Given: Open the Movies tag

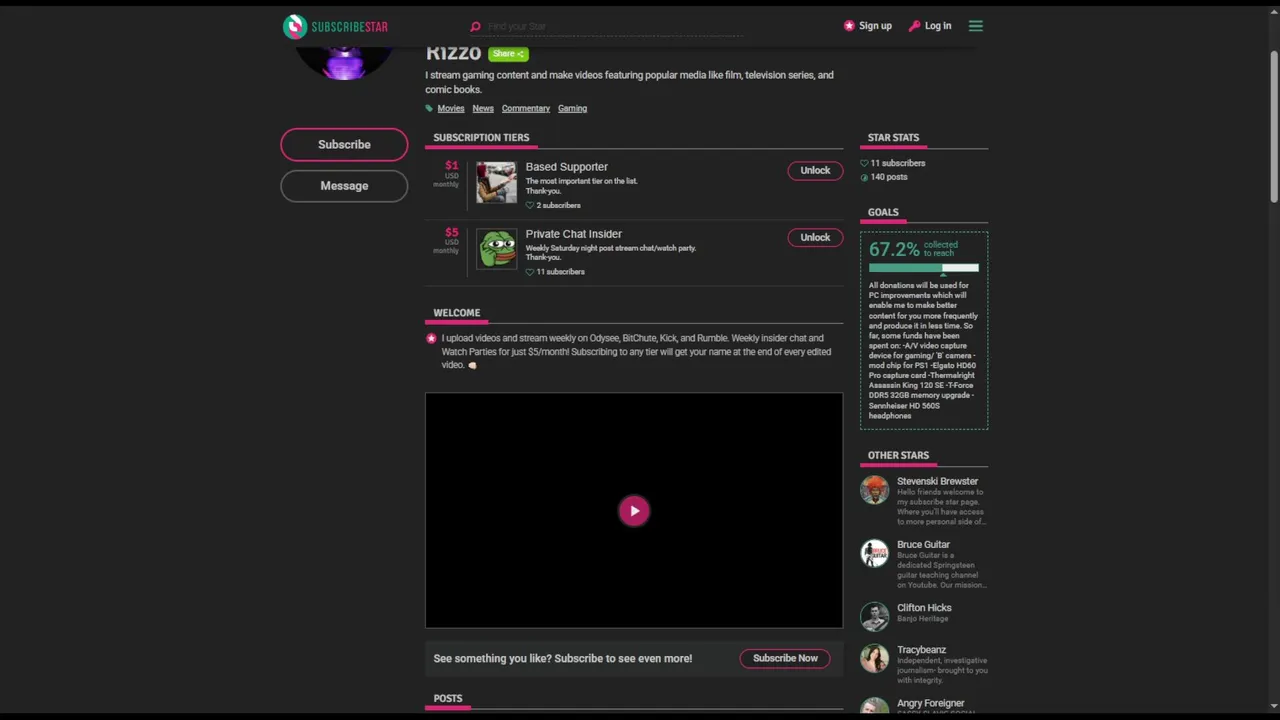Looking at the screenshot, I should pyautogui.click(x=450, y=108).
